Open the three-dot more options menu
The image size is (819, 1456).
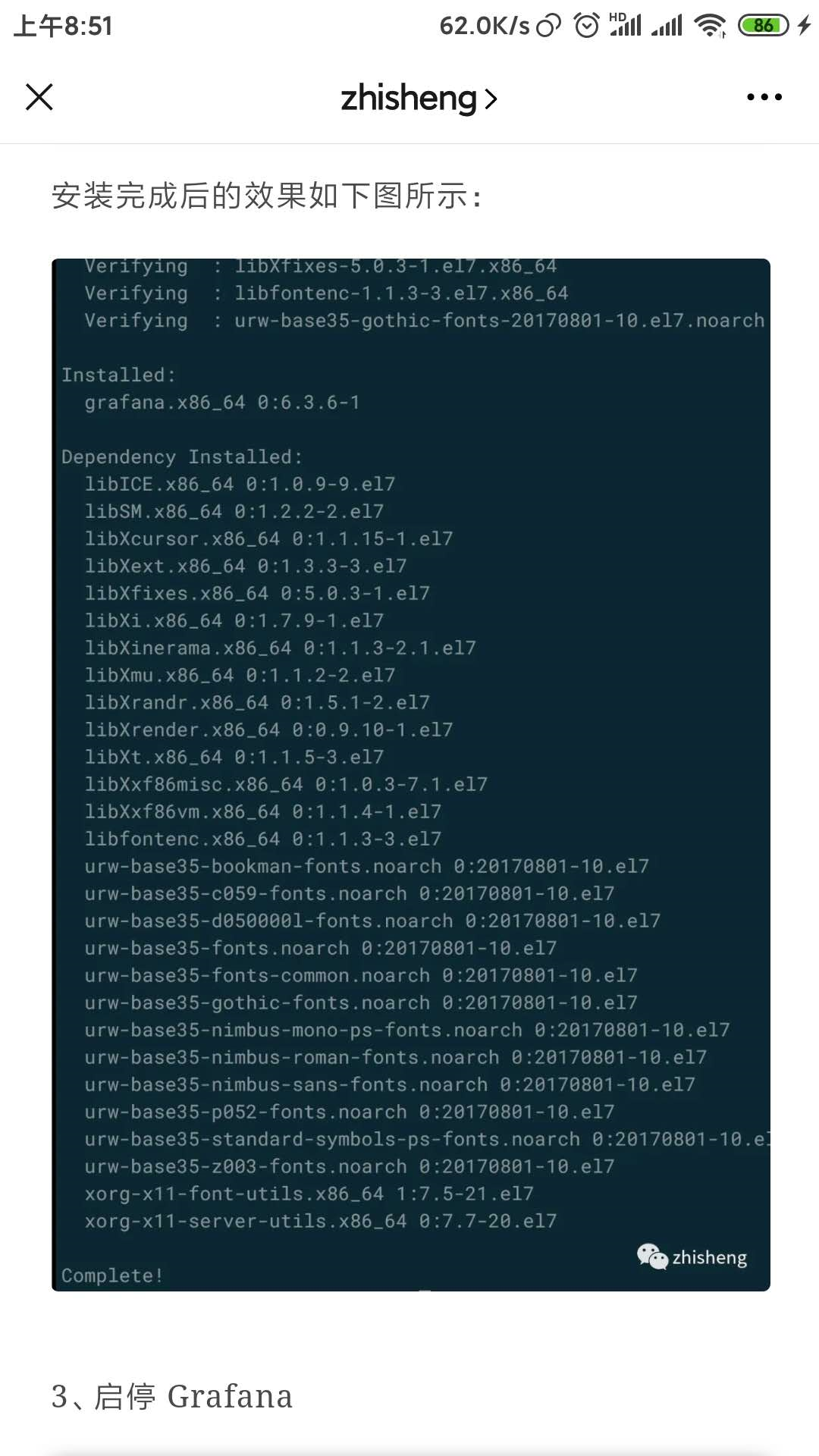764,97
